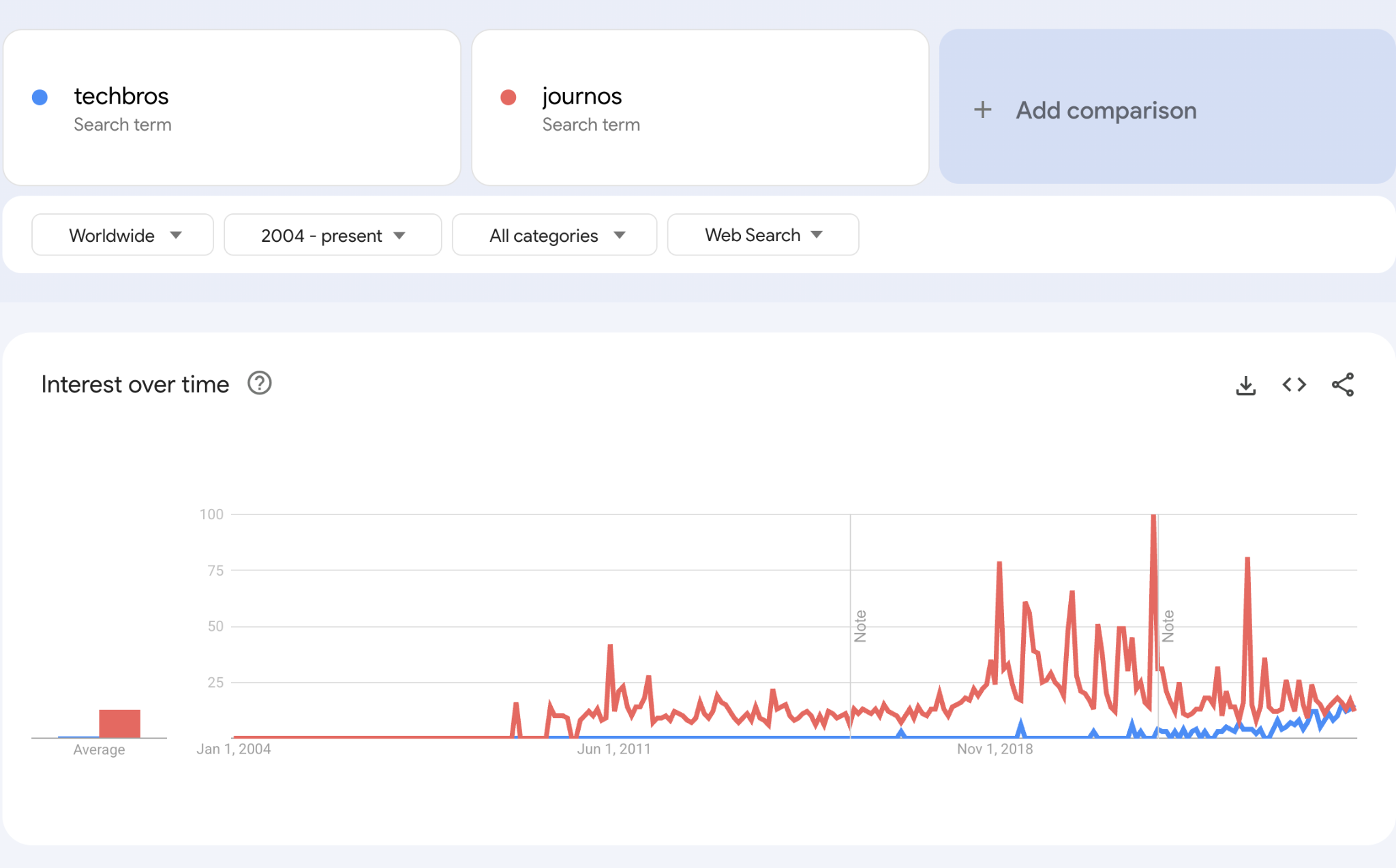Screen dimensions: 1396x868
Task: Click the share chart icon
Action: click(x=1342, y=385)
